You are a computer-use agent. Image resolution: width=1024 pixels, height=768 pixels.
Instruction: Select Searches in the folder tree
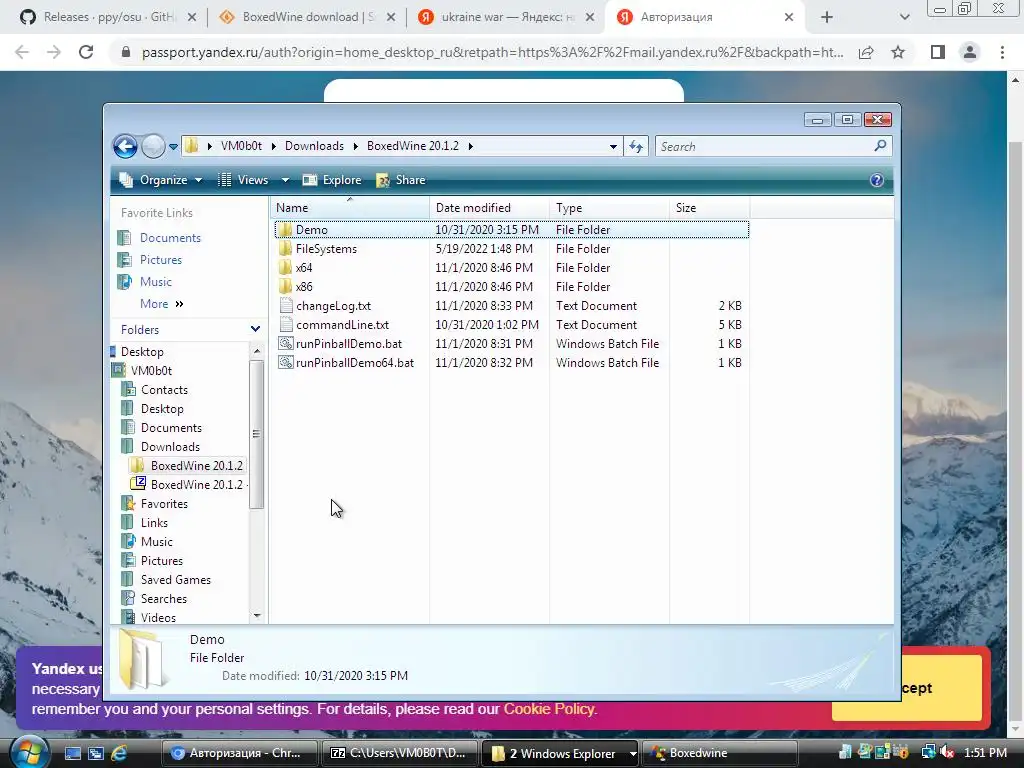tap(163, 598)
